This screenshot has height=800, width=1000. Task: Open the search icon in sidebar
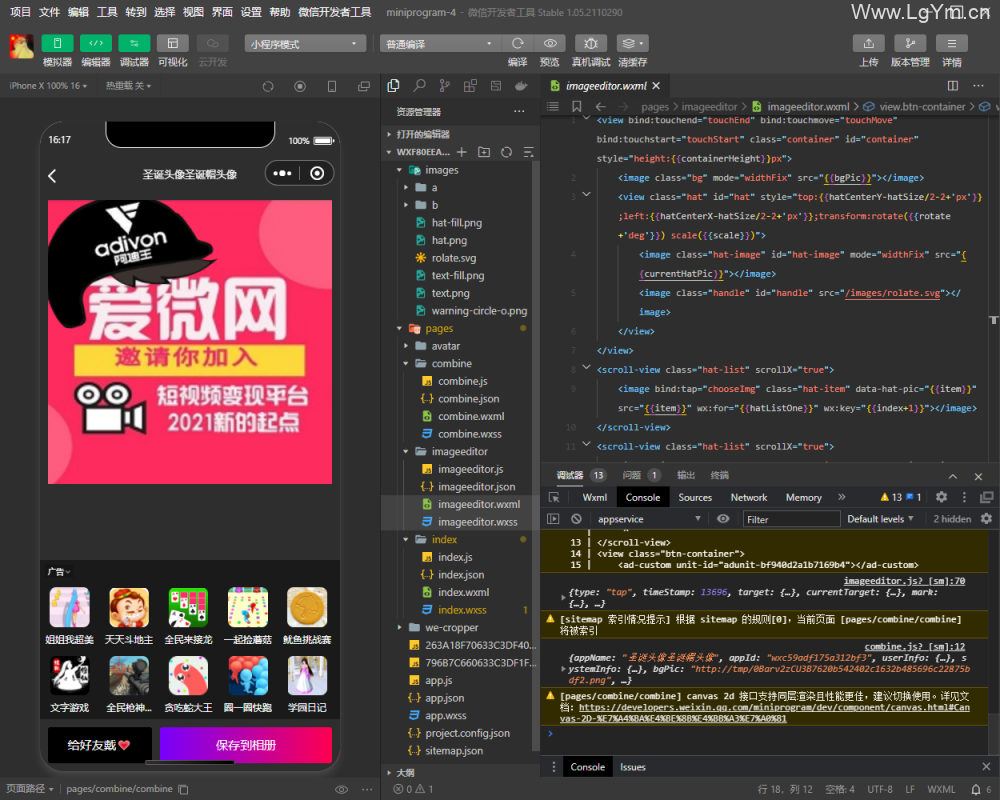coord(419,86)
